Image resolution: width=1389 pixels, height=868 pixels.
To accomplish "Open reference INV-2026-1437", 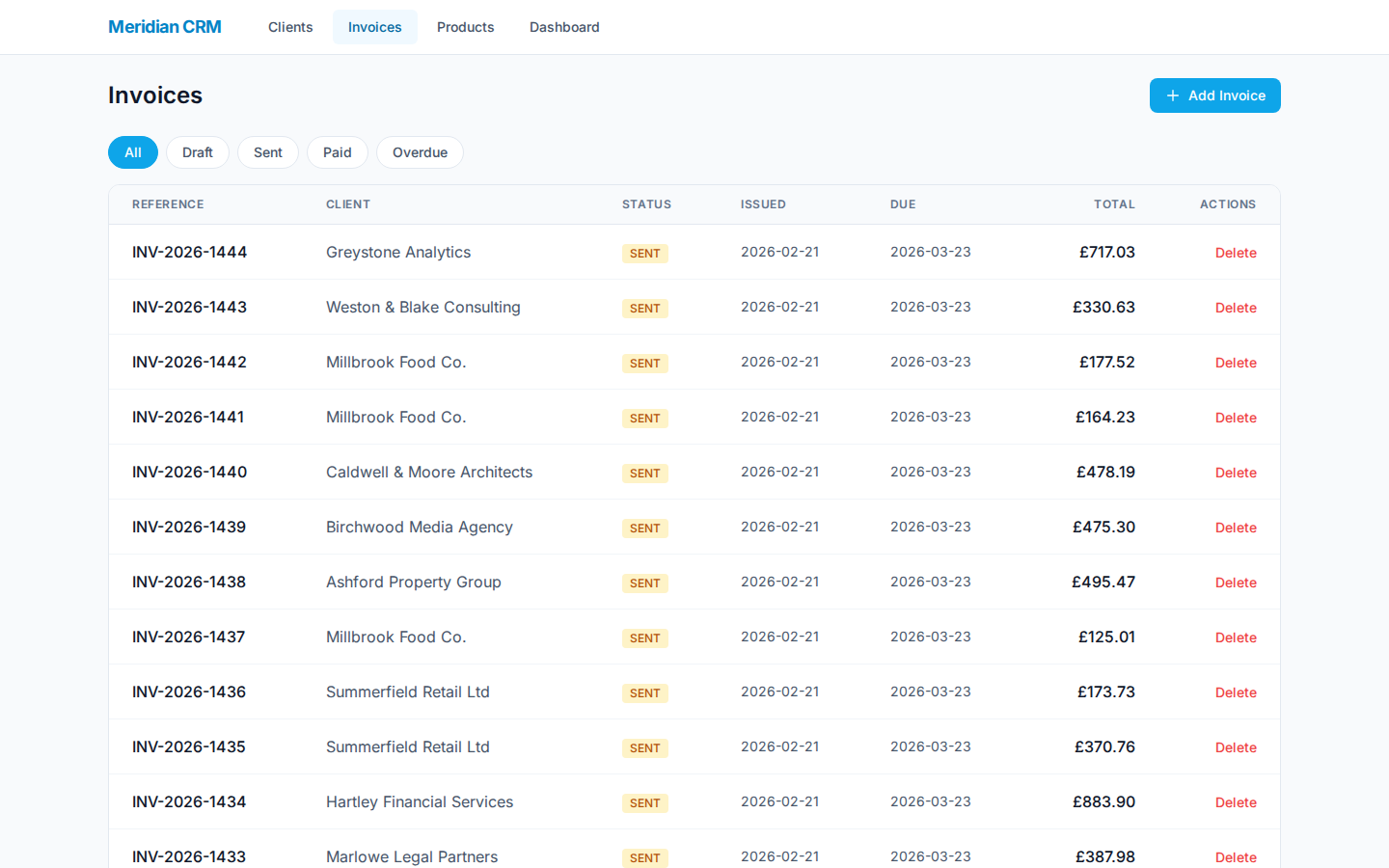I will tap(188, 637).
